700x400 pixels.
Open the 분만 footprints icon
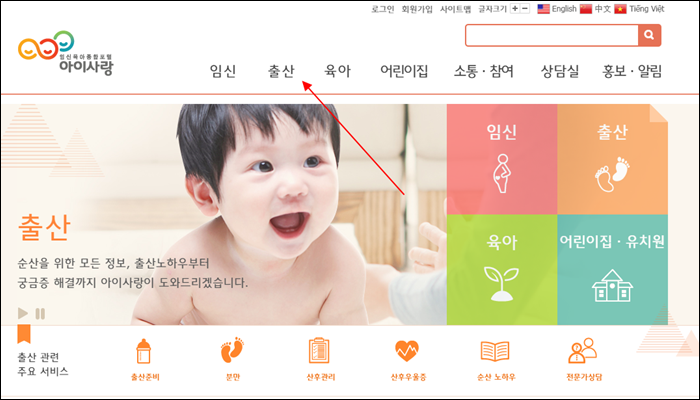tap(232, 350)
